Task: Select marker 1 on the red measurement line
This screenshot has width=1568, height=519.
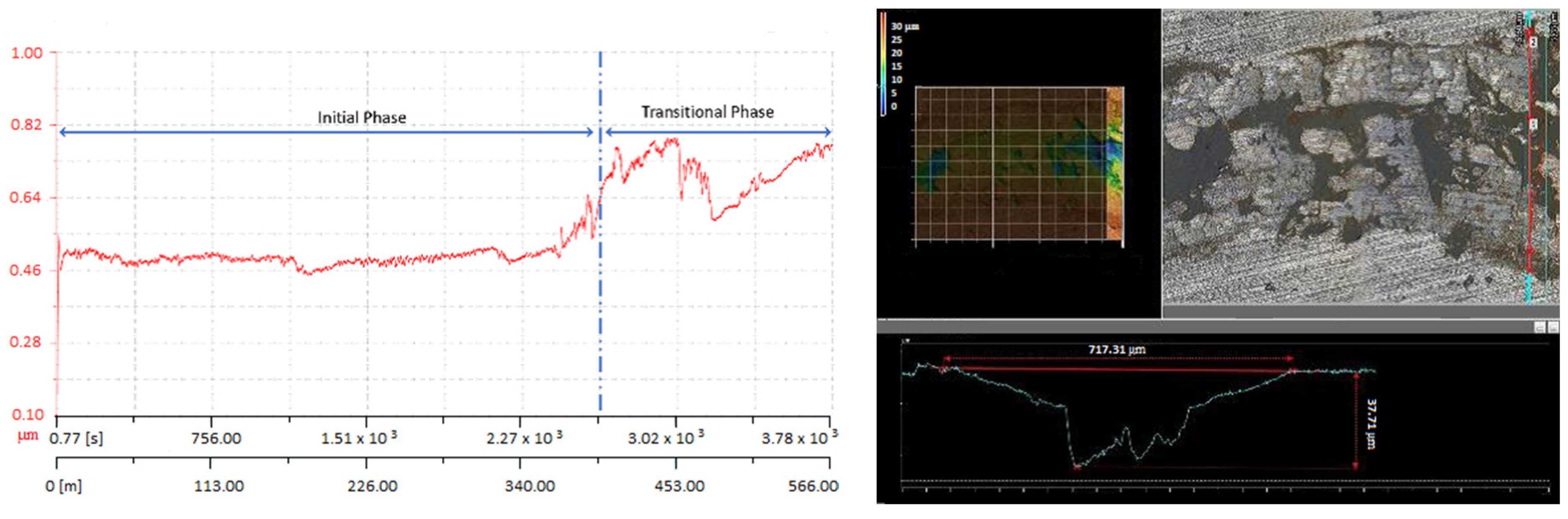Action: [x=1534, y=124]
